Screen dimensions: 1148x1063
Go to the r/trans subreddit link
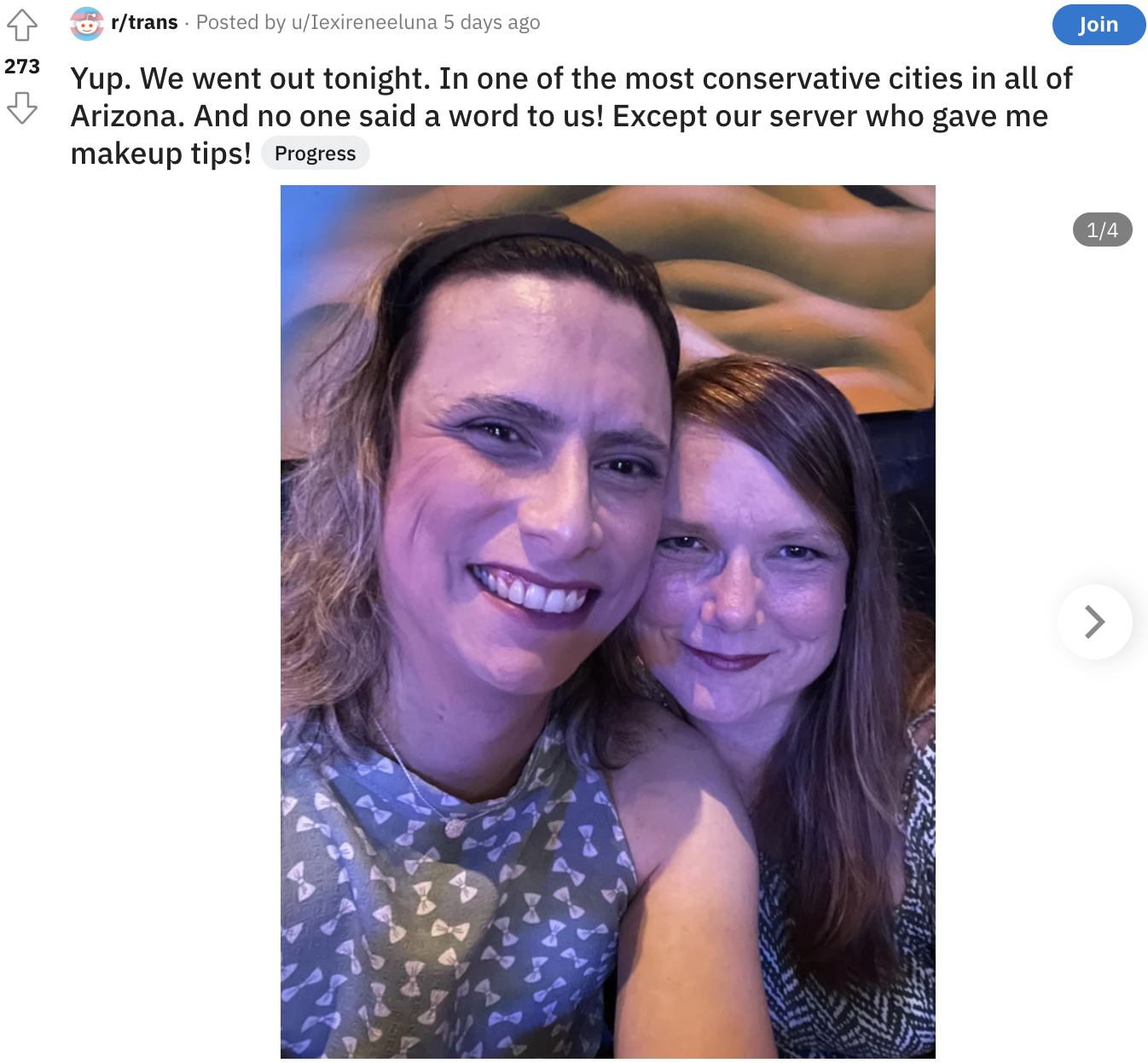pyautogui.click(x=144, y=22)
